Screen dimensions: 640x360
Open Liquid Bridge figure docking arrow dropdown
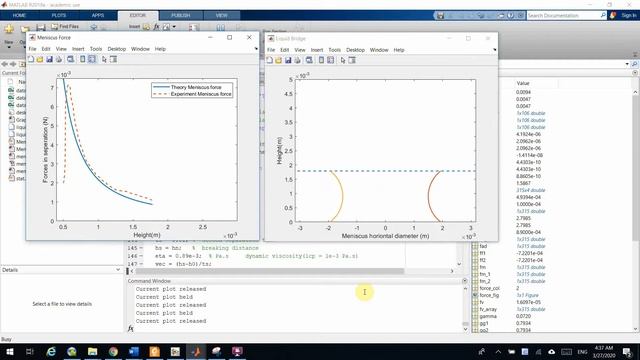[495, 50]
